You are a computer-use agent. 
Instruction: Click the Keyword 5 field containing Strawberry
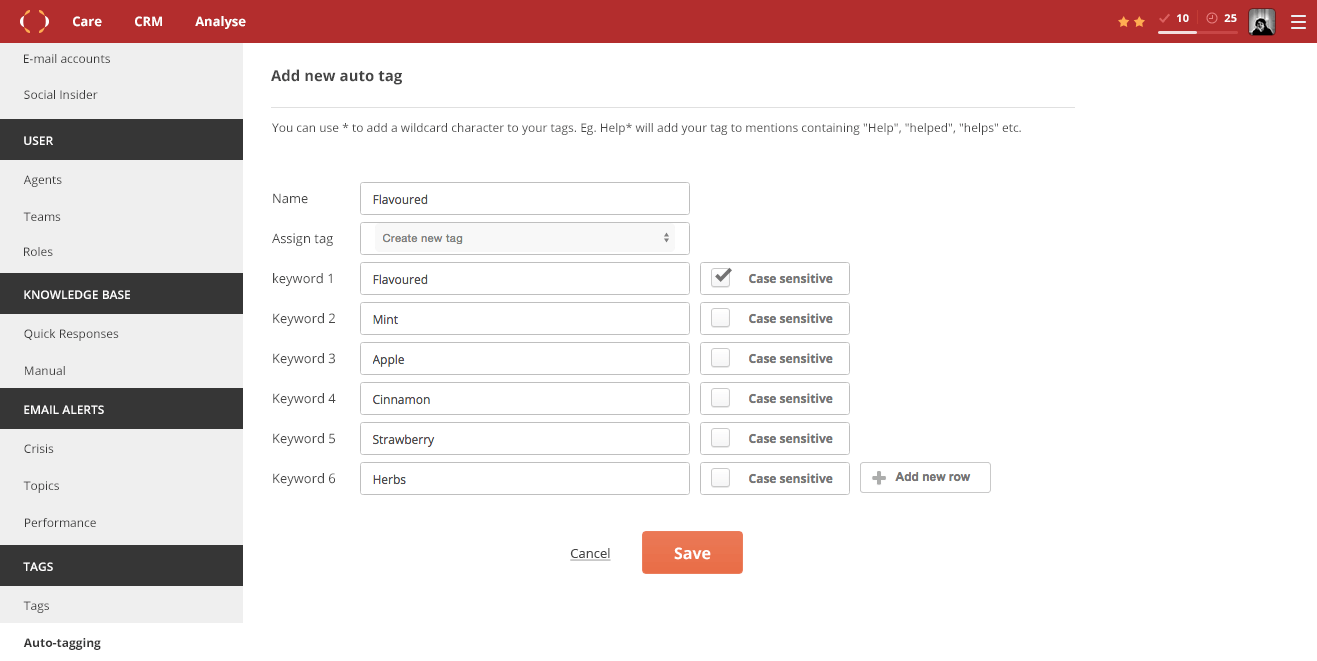pyautogui.click(x=525, y=438)
